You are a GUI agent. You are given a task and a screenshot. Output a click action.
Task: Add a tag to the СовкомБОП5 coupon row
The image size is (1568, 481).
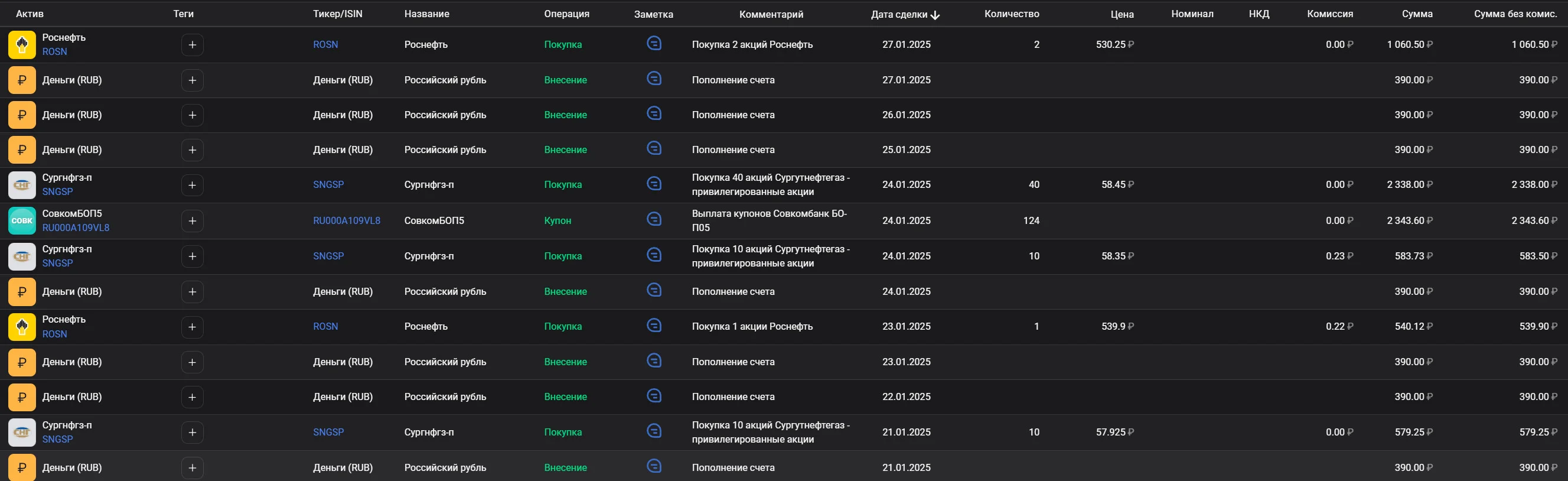click(x=193, y=220)
